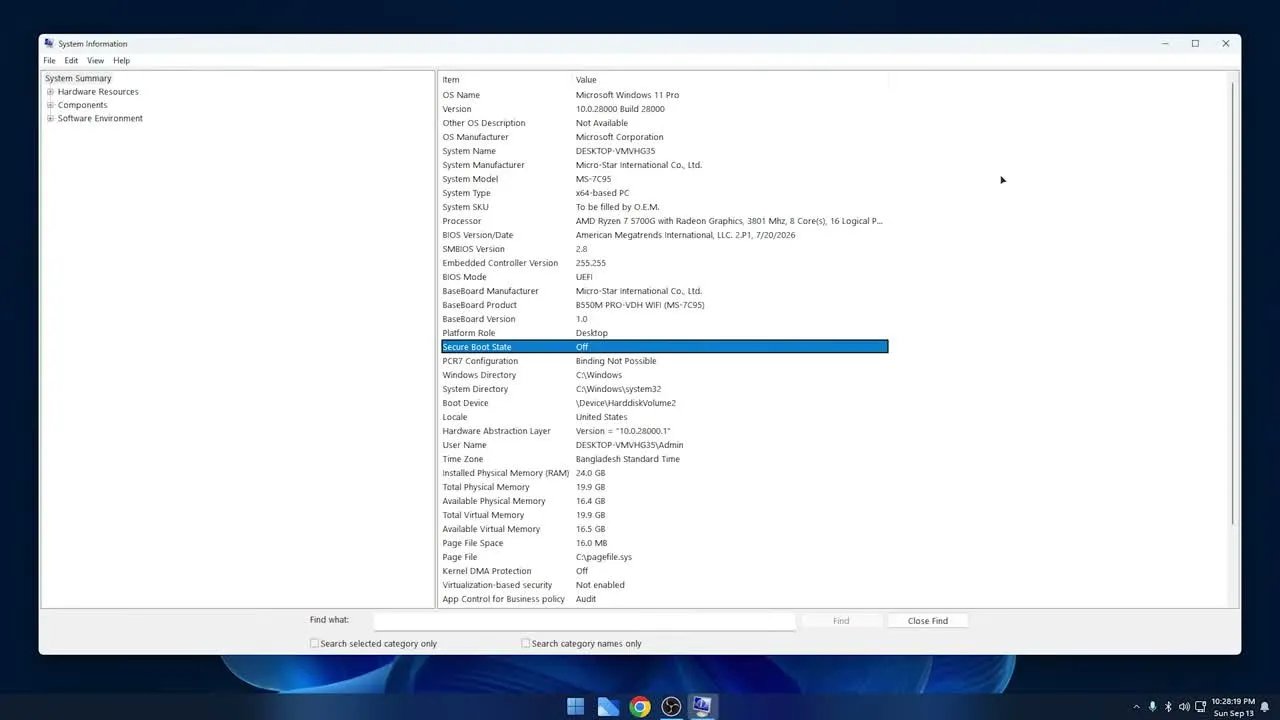Launch Google Chrome from the taskbar

640,707
